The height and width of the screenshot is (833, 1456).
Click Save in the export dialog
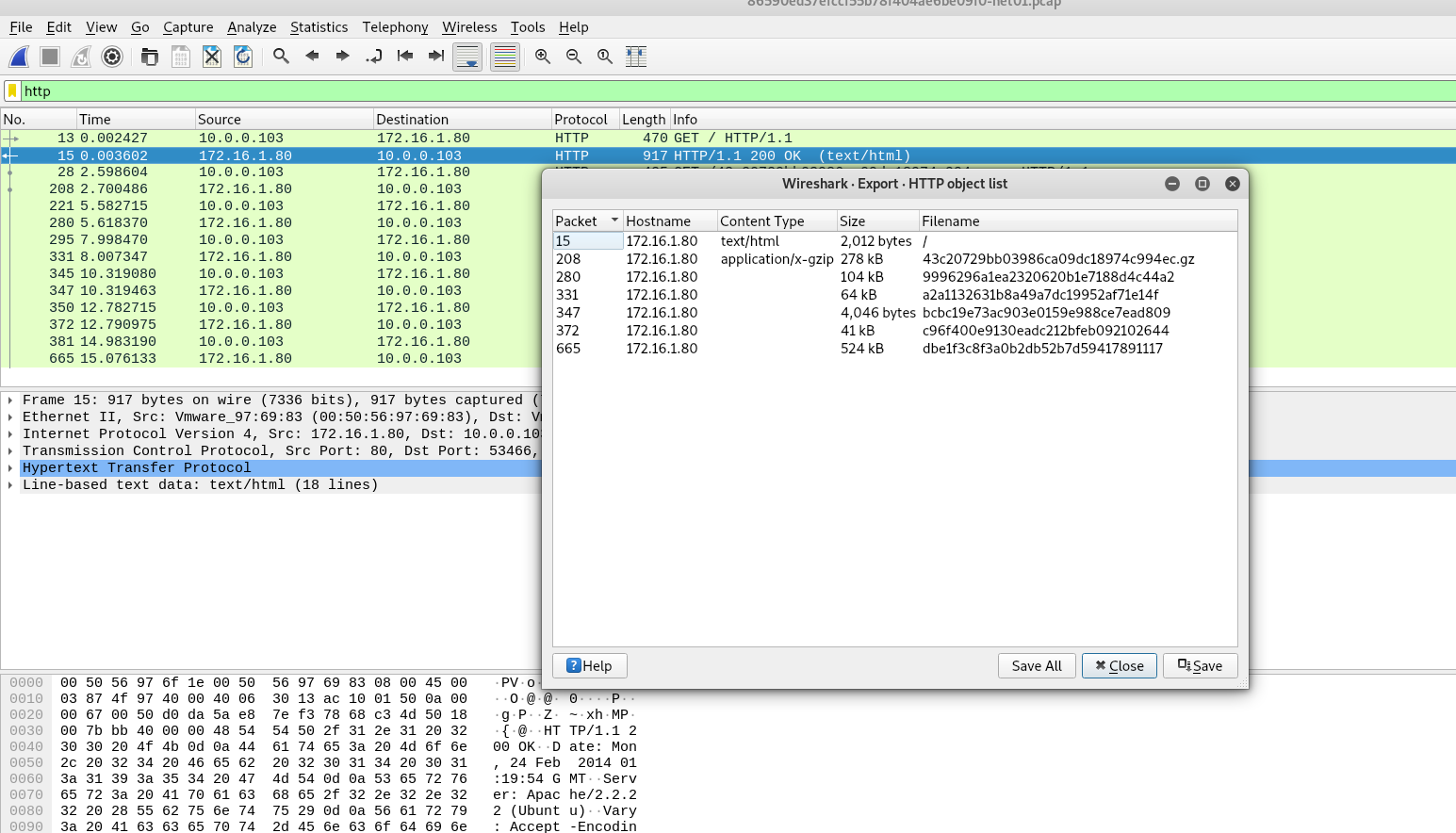pyautogui.click(x=1201, y=665)
